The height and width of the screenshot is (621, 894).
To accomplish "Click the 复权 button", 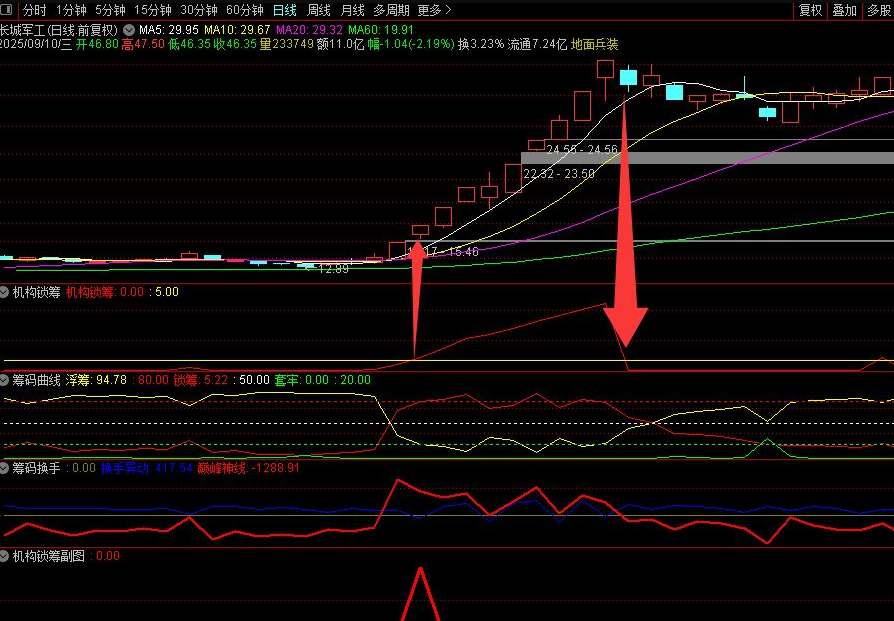I will [811, 10].
